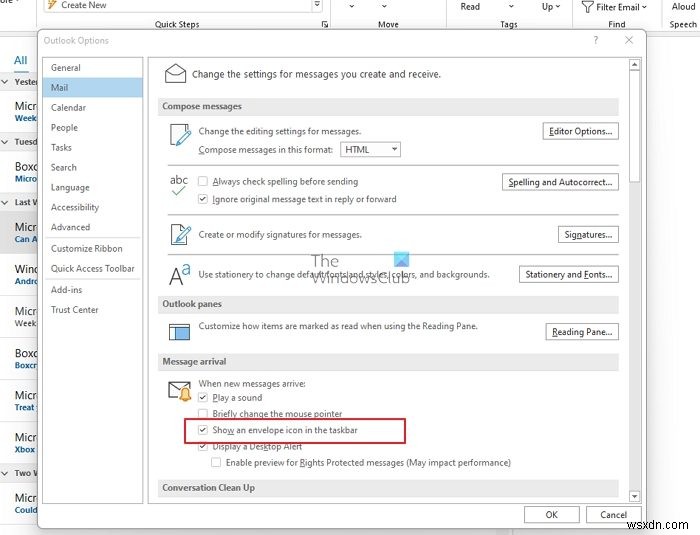Click the options vertical scrollbar thumb

click(x=634, y=126)
